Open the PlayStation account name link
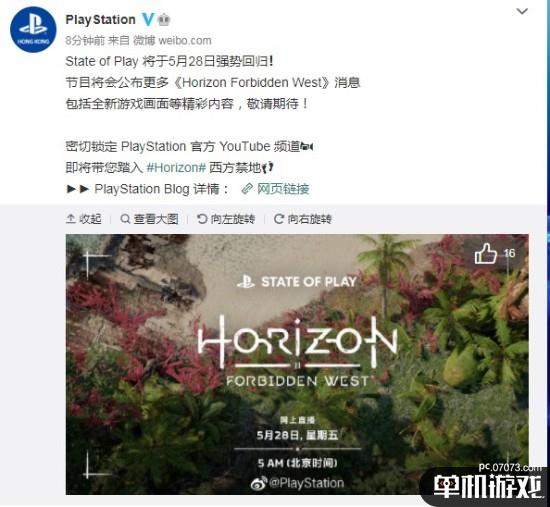The width and height of the screenshot is (550, 507). [101, 20]
